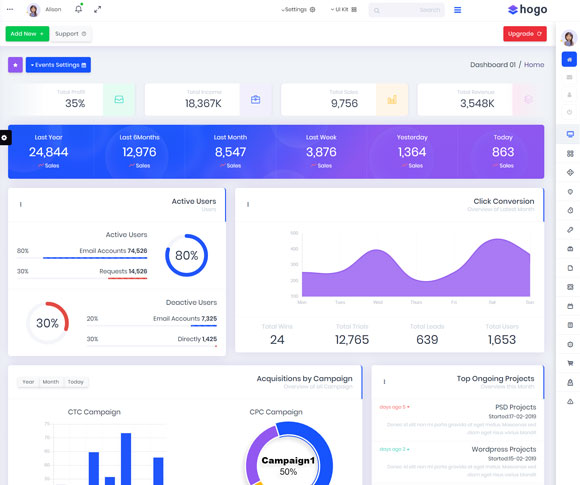Click the Last Month 8,547 stat
The image size is (580, 485).
[x=230, y=152]
